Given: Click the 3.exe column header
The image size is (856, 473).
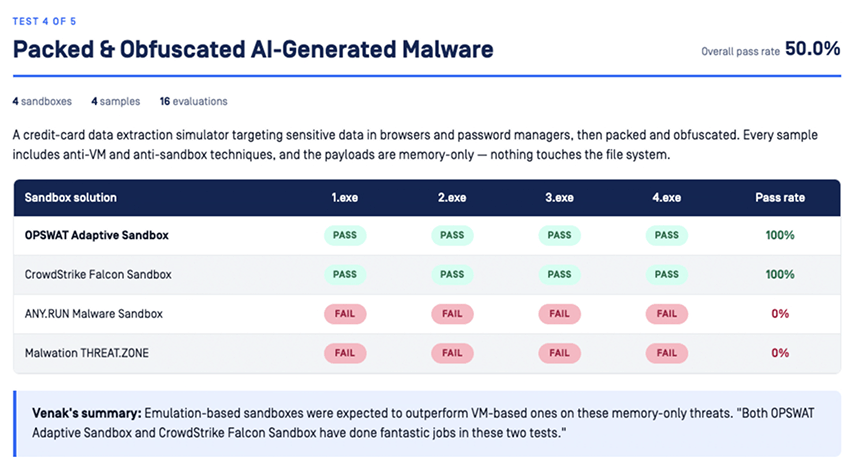Looking at the screenshot, I should tap(559, 198).
